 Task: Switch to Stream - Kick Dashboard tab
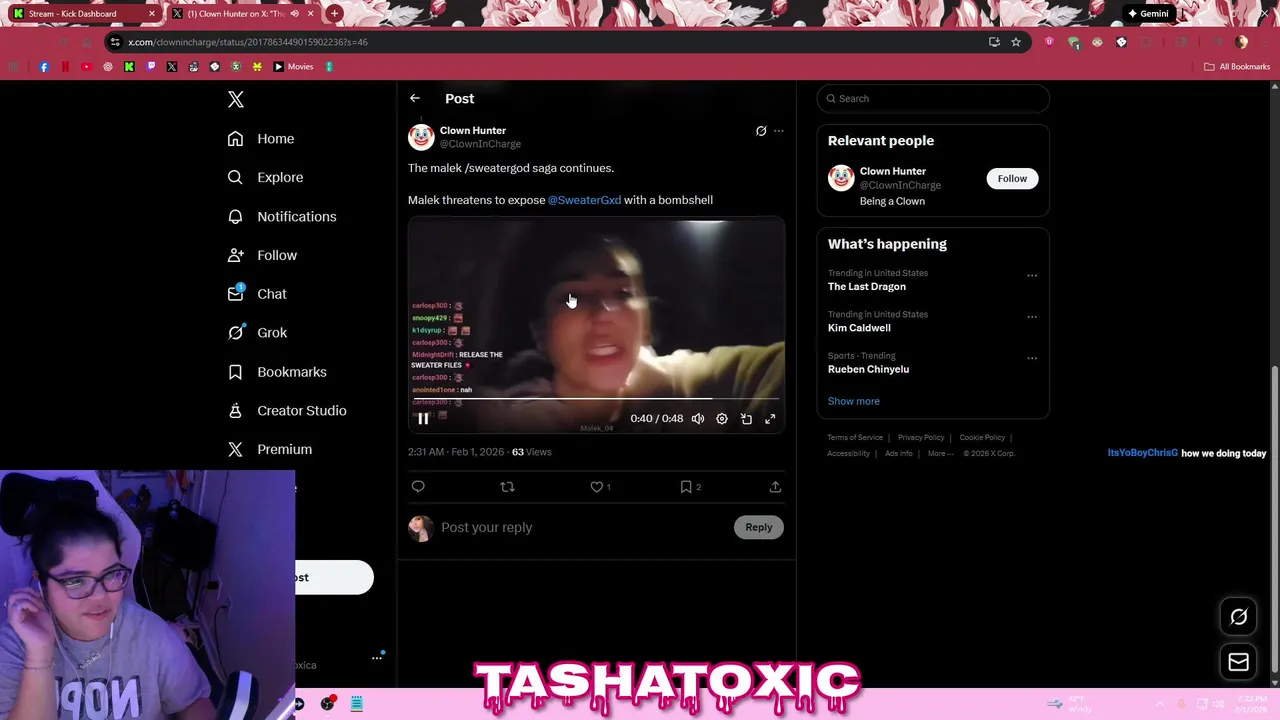point(82,14)
